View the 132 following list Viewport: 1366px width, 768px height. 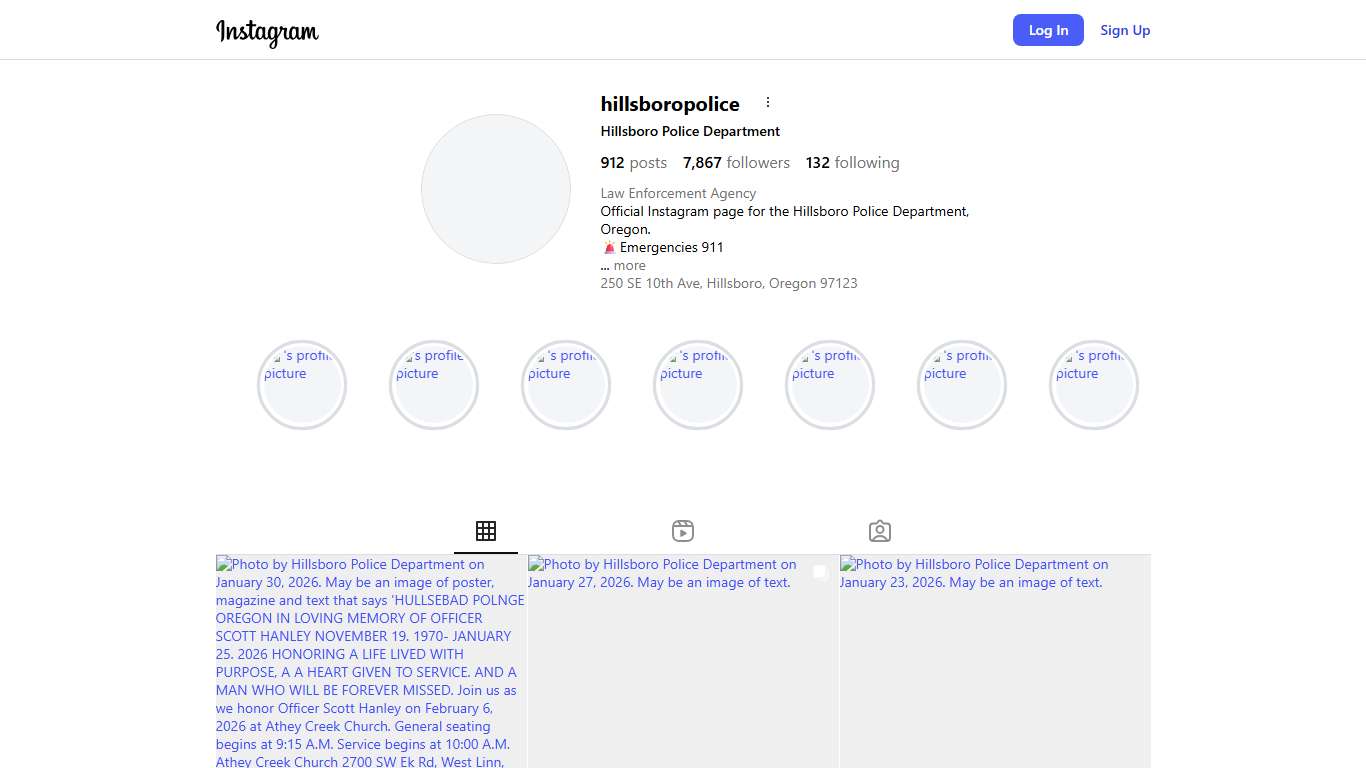tap(852, 163)
